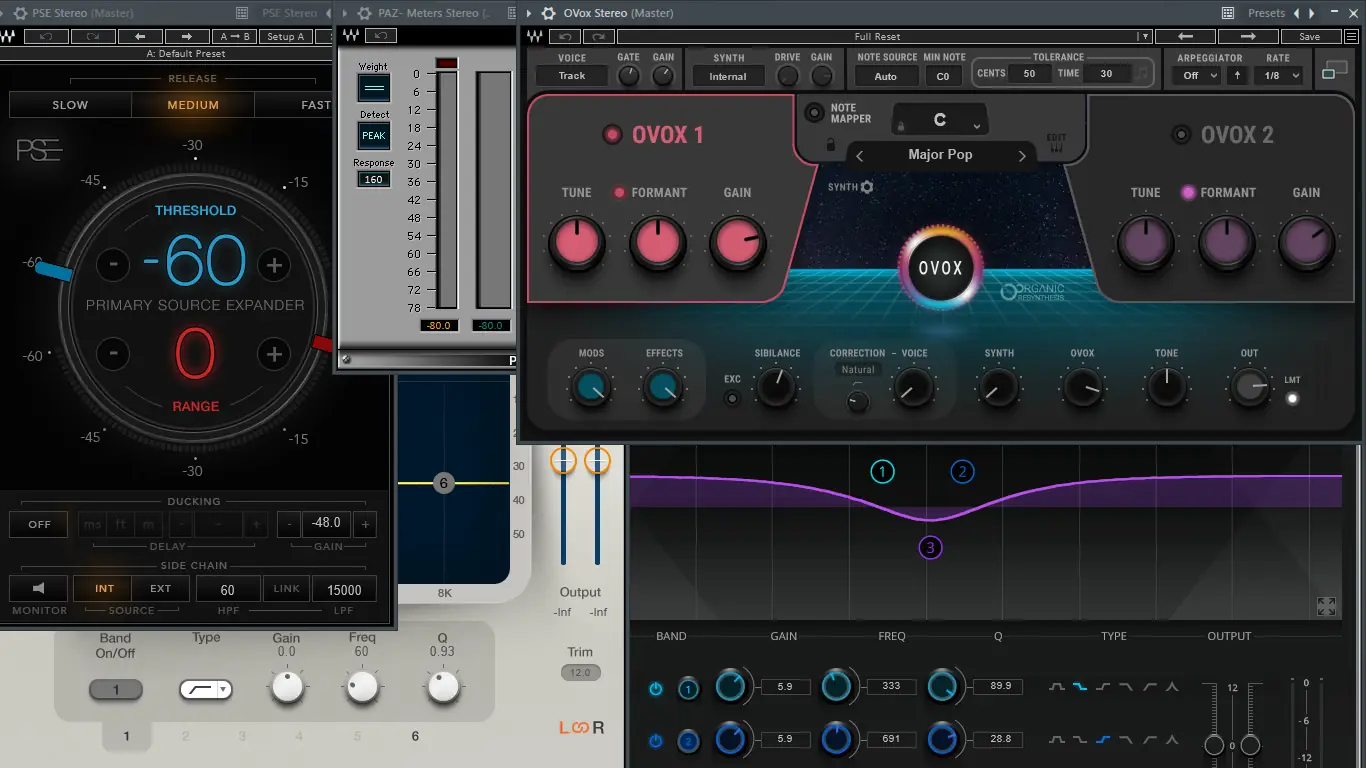The width and height of the screenshot is (1366, 768).
Task: Open the RATE 1/8 dropdown
Action: click(x=1279, y=75)
